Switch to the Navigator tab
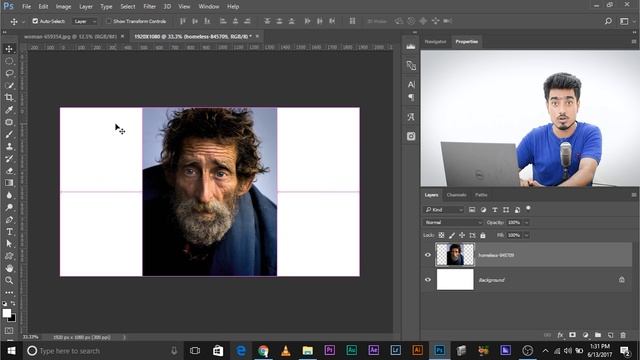640x360 pixels. tap(436, 42)
